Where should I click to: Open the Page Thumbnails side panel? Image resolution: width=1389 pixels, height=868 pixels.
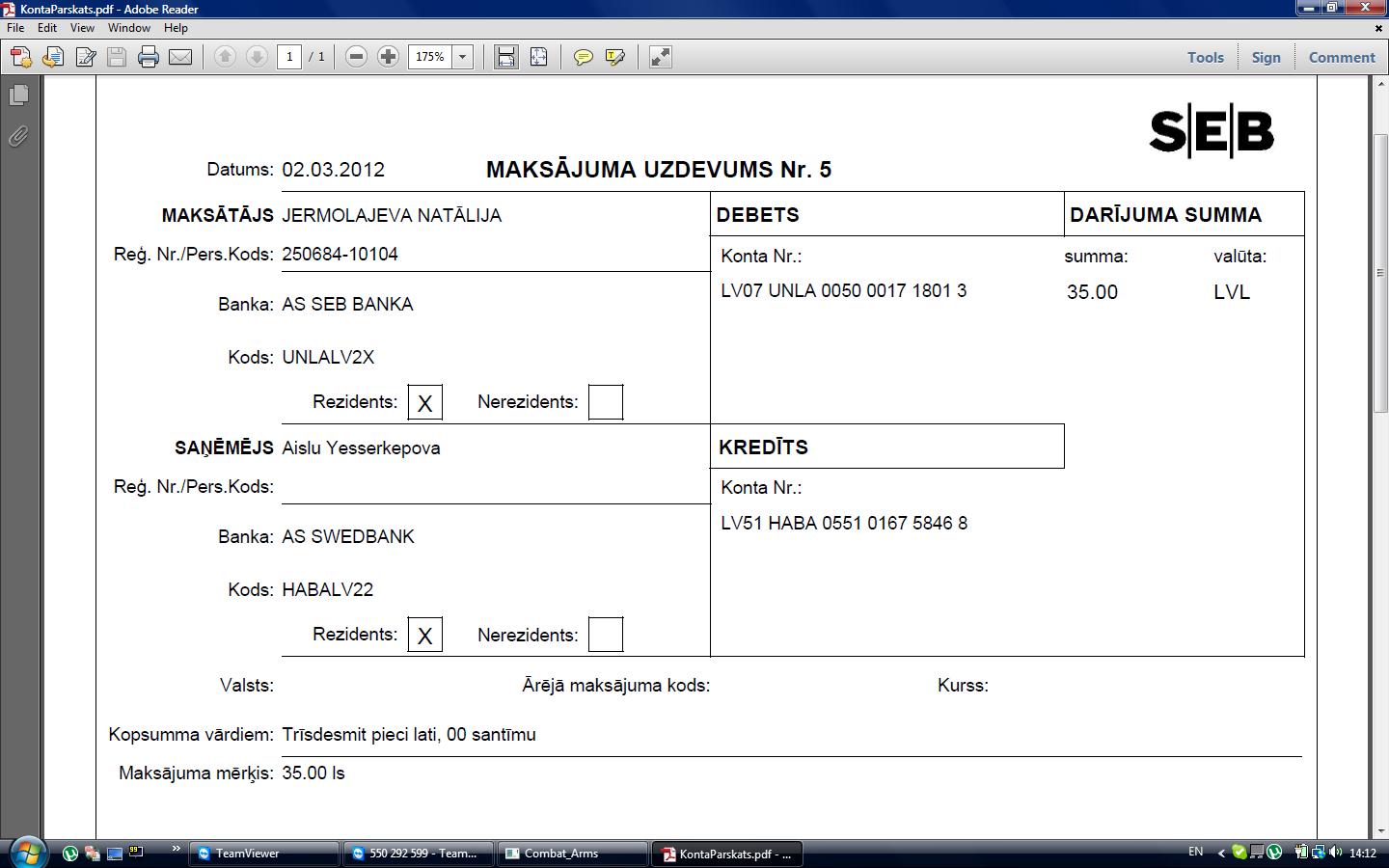[x=18, y=95]
